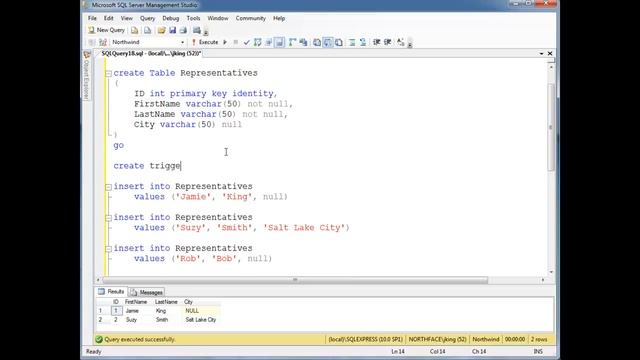Click the editor vertical scrollbar thumb

(x=551, y=127)
